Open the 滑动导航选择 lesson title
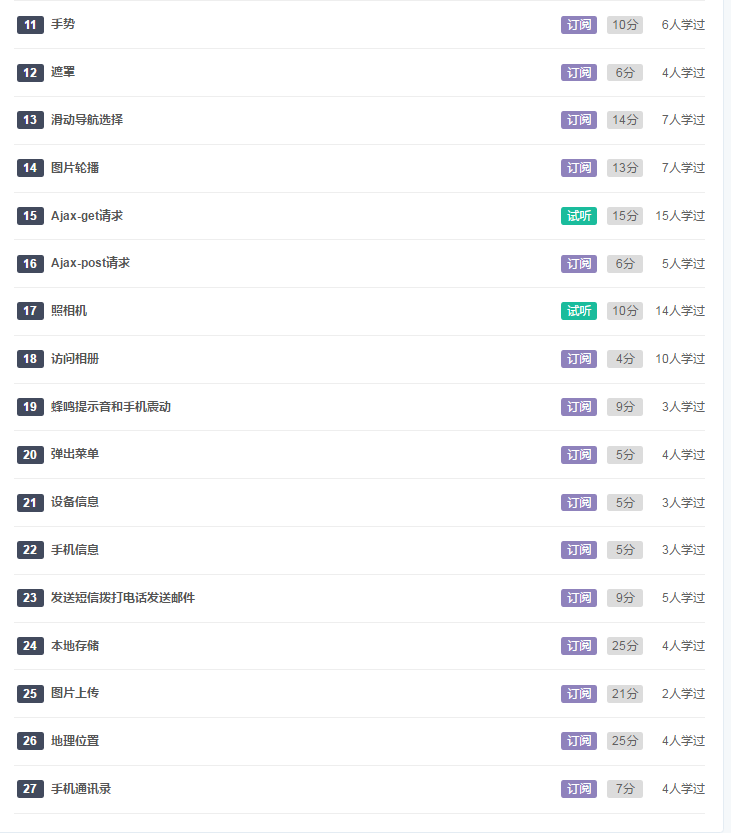 87,120
